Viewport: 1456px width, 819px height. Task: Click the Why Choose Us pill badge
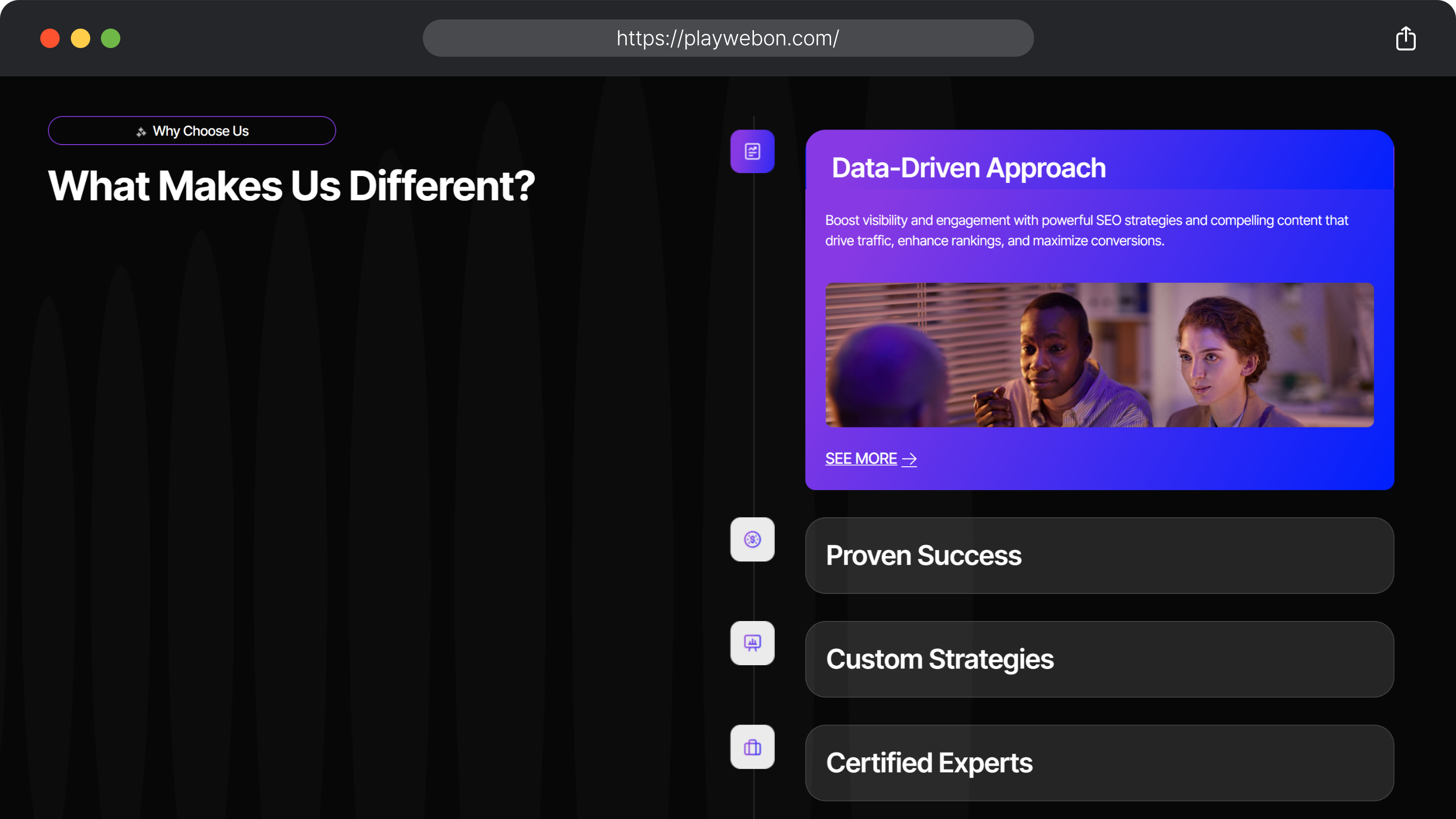[192, 131]
